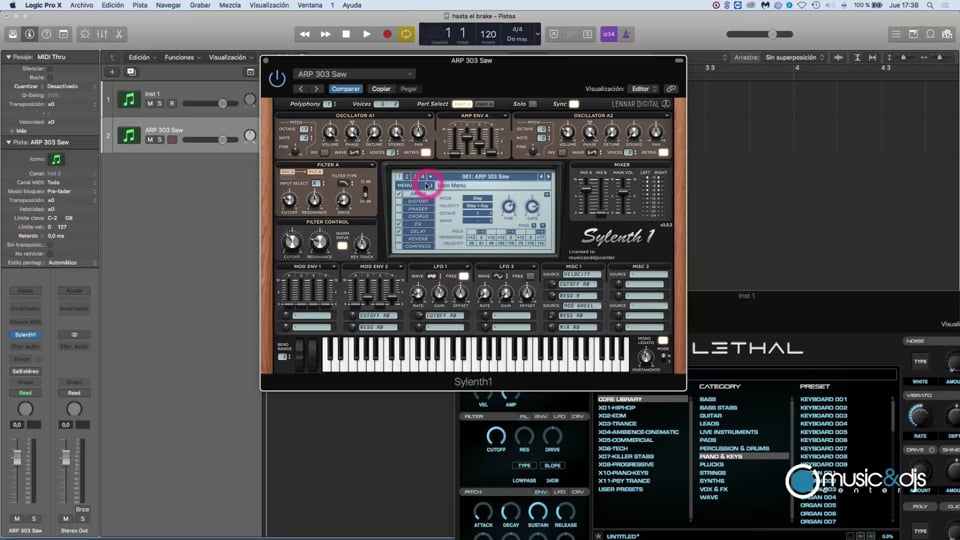The image size is (960, 540).
Task: Open the Smart Controls panel
Action: [x=85, y=34]
